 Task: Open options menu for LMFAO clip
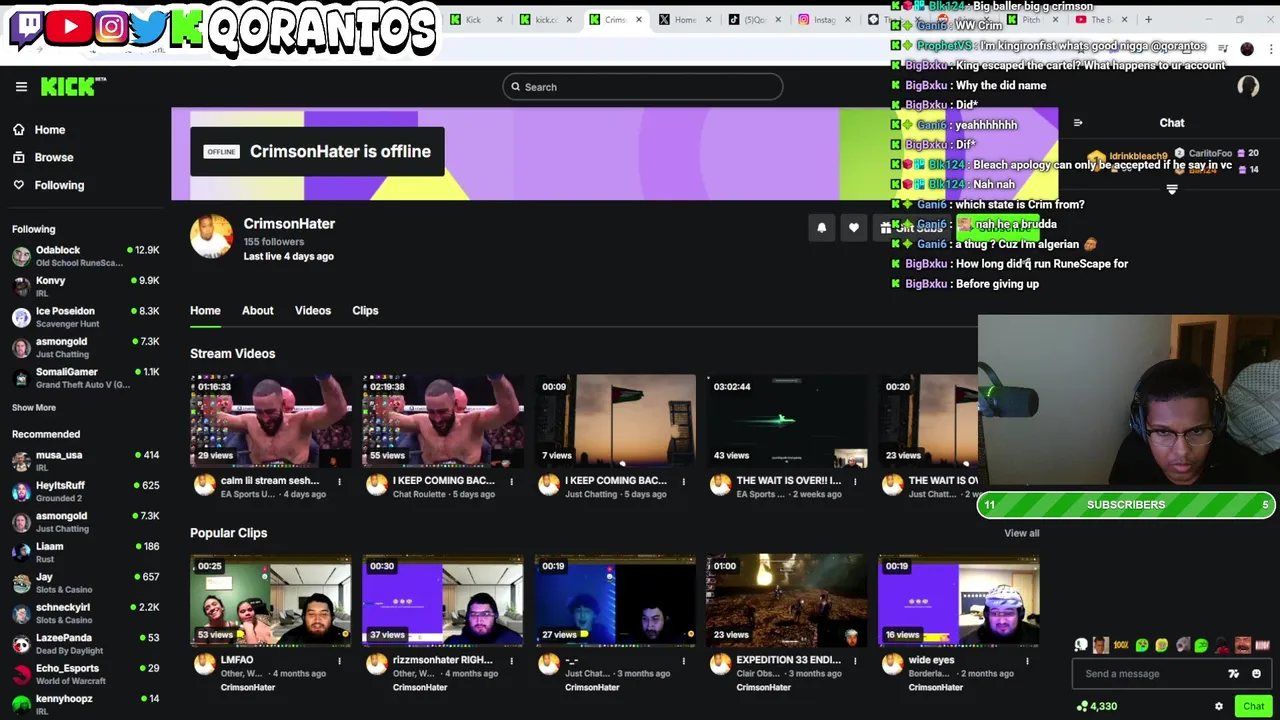339,661
